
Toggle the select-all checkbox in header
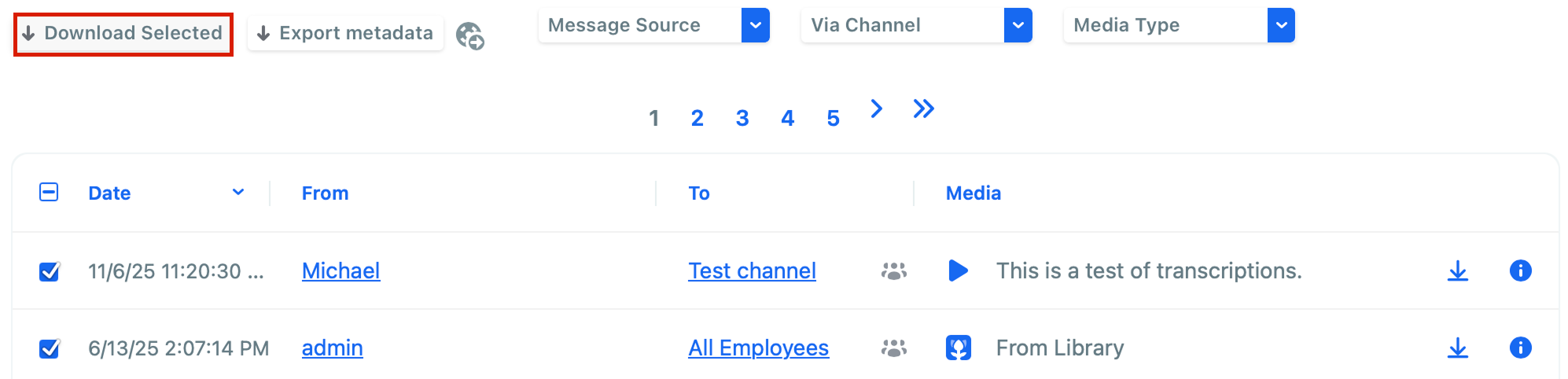pyautogui.click(x=49, y=192)
